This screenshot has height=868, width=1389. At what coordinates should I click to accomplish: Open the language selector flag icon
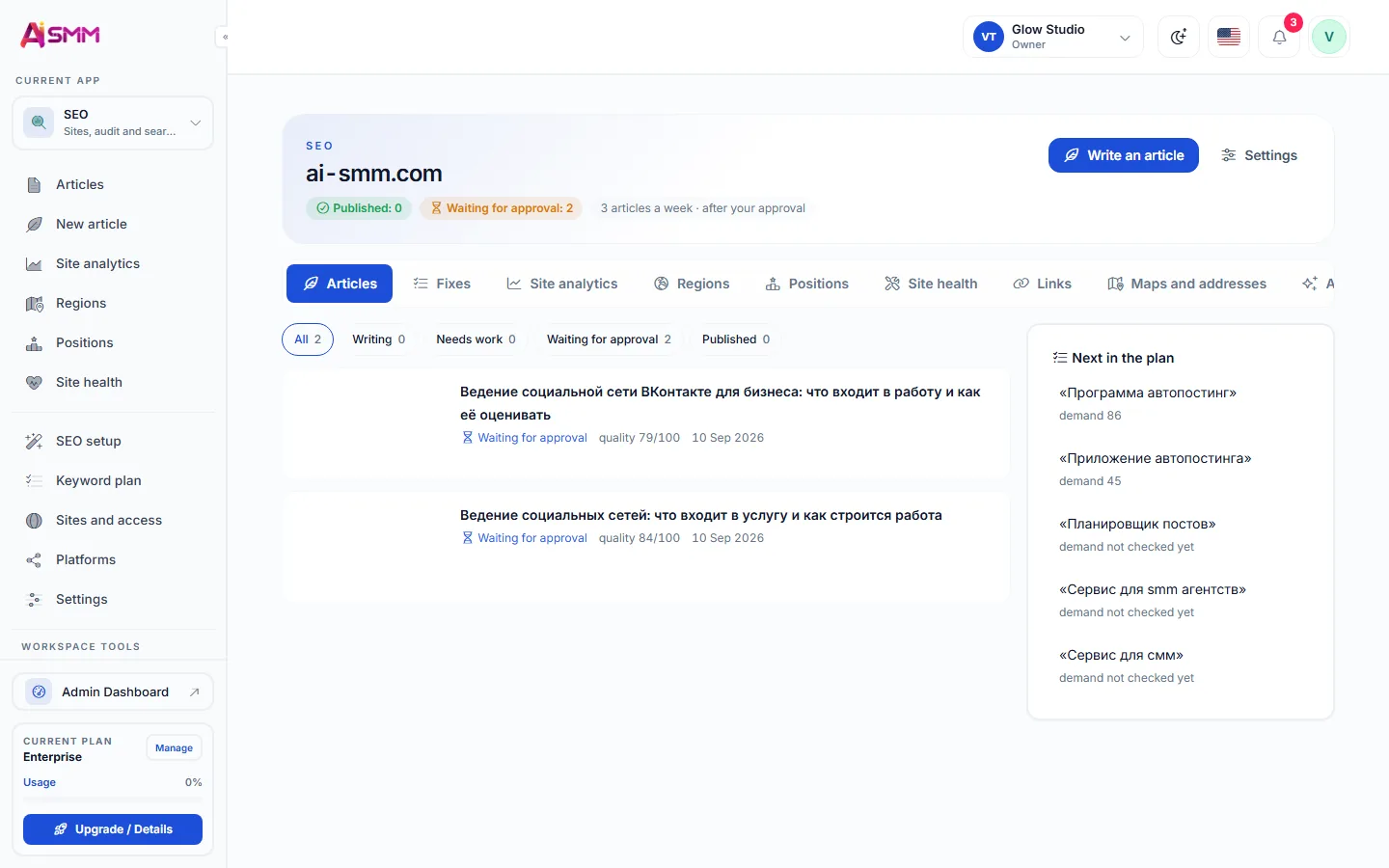click(x=1229, y=37)
